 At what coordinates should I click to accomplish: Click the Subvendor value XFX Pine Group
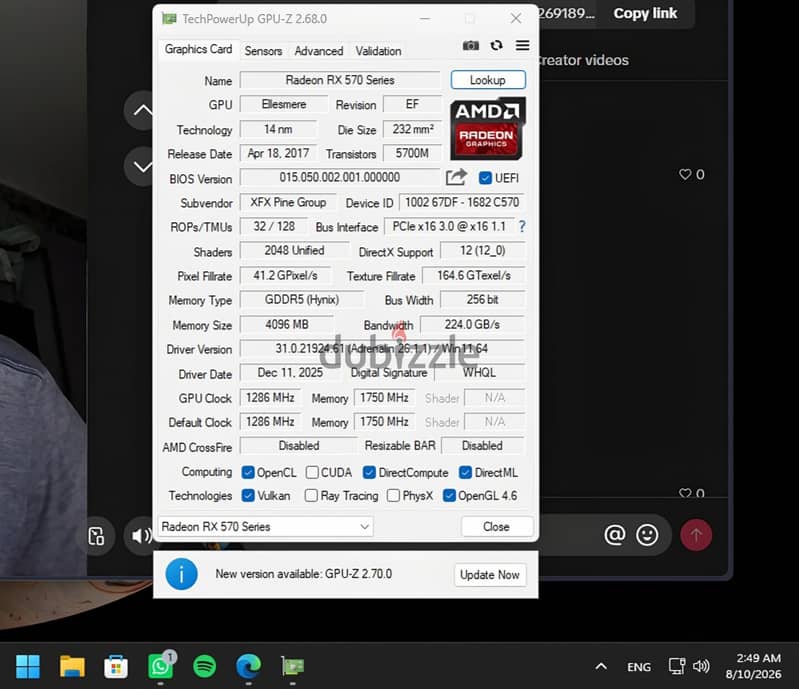click(x=288, y=202)
